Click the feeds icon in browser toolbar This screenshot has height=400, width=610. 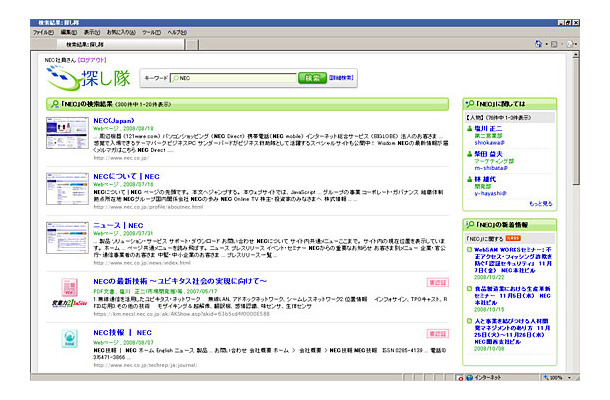coord(554,44)
